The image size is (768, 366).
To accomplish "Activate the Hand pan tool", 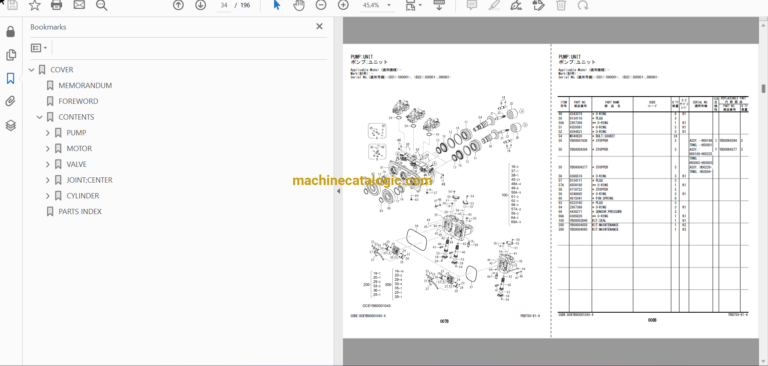I will (299, 5).
